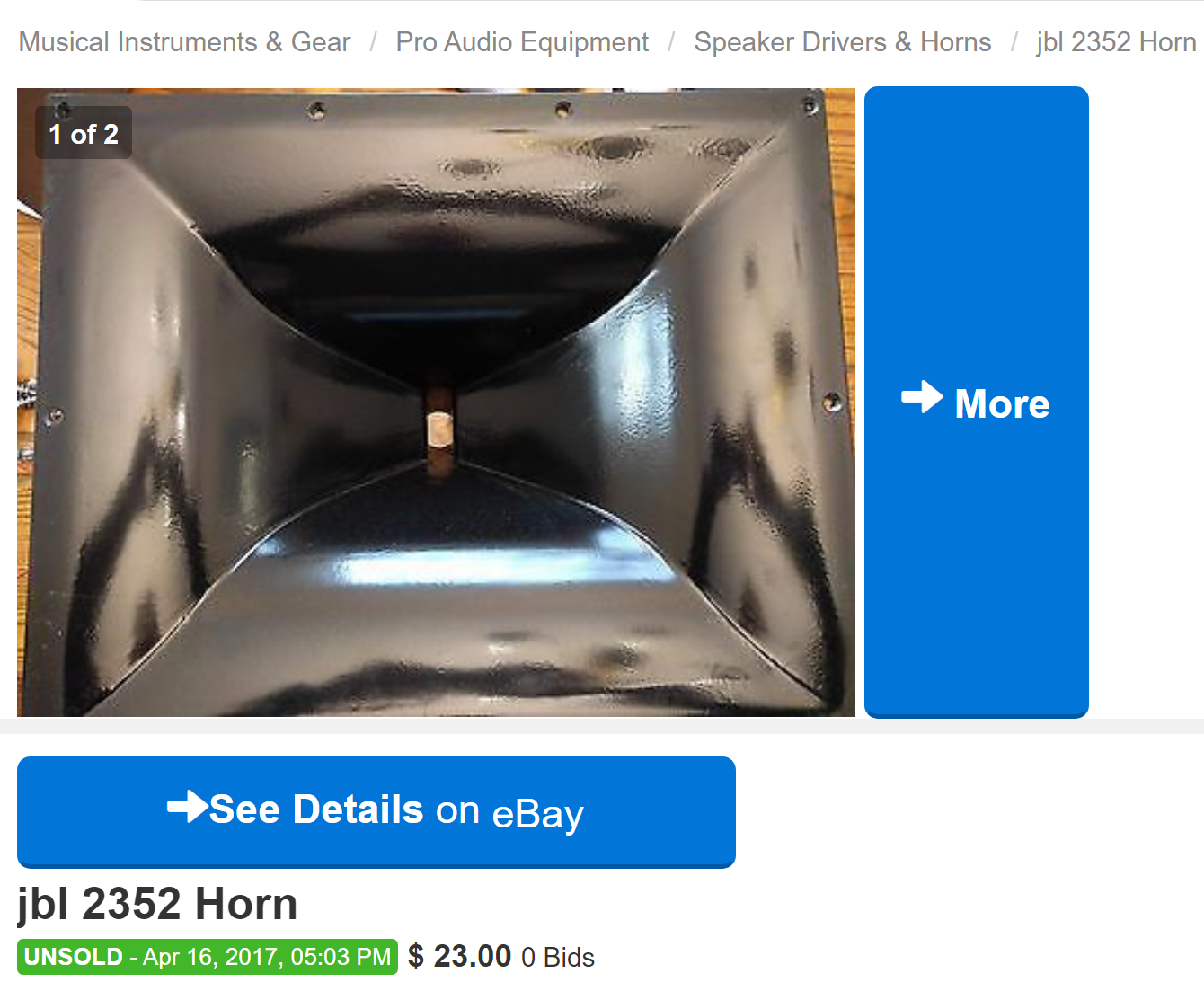The width and height of the screenshot is (1204, 982).
Task: Click the More button beside the photo
Action: point(977,402)
